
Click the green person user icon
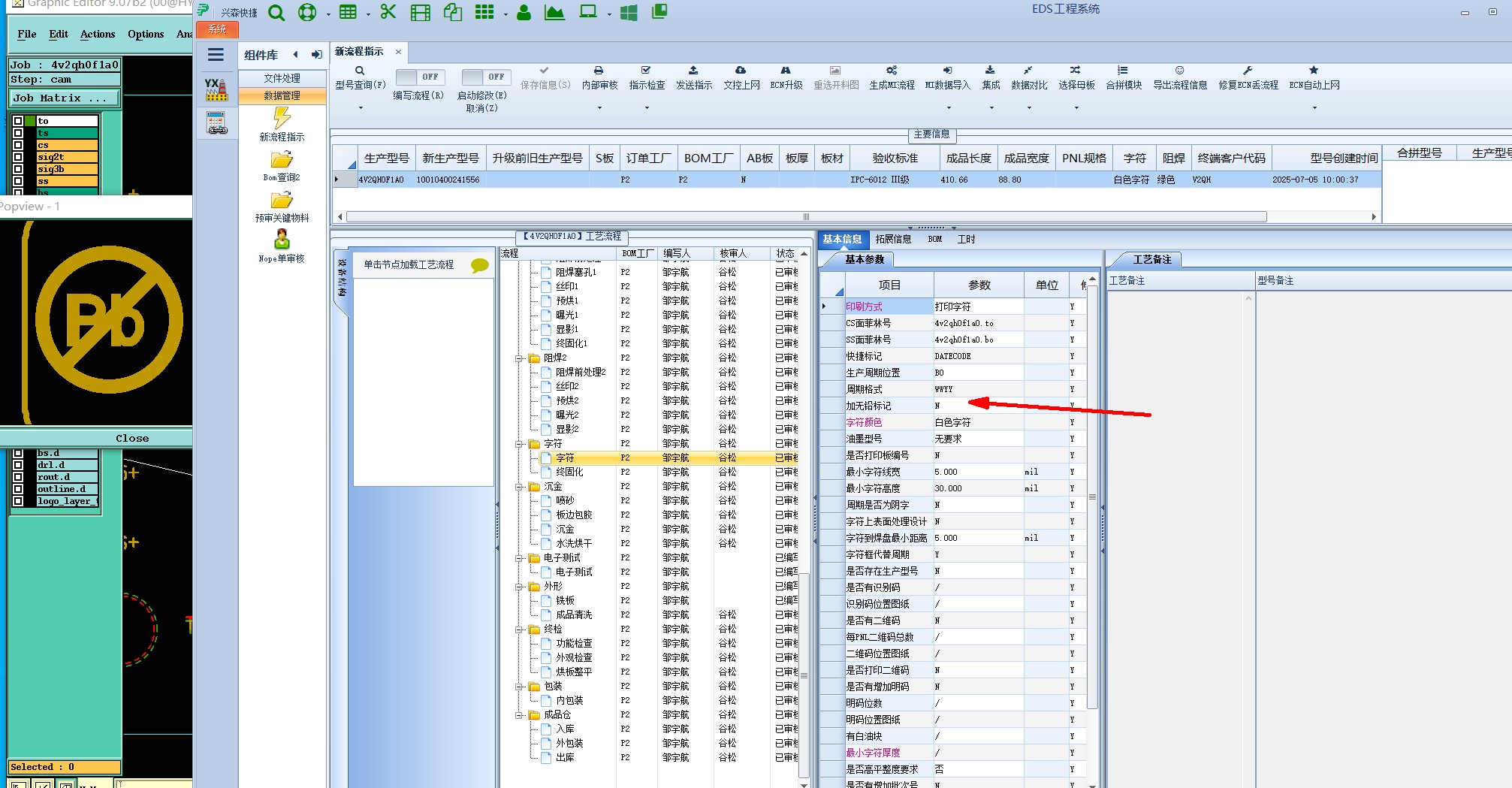coord(524,12)
